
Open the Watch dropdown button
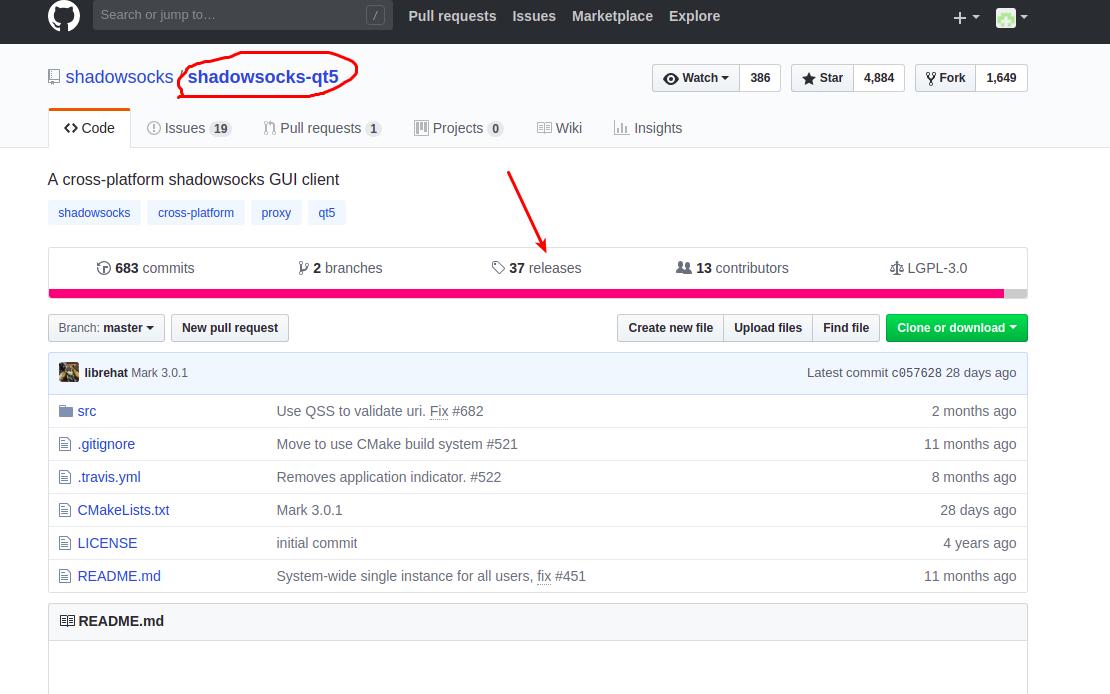696,78
